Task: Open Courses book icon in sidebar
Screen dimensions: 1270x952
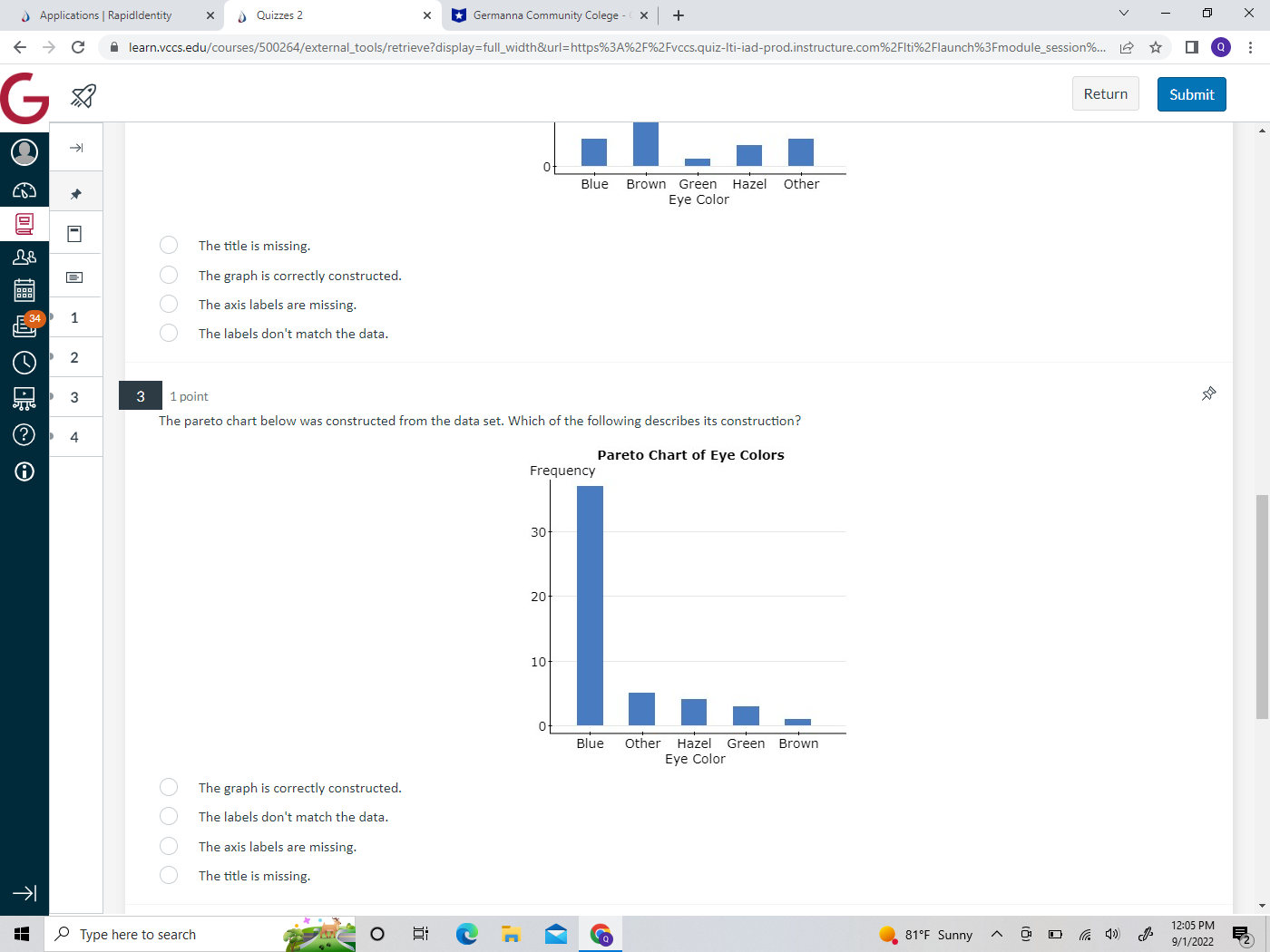Action: [x=24, y=223]
